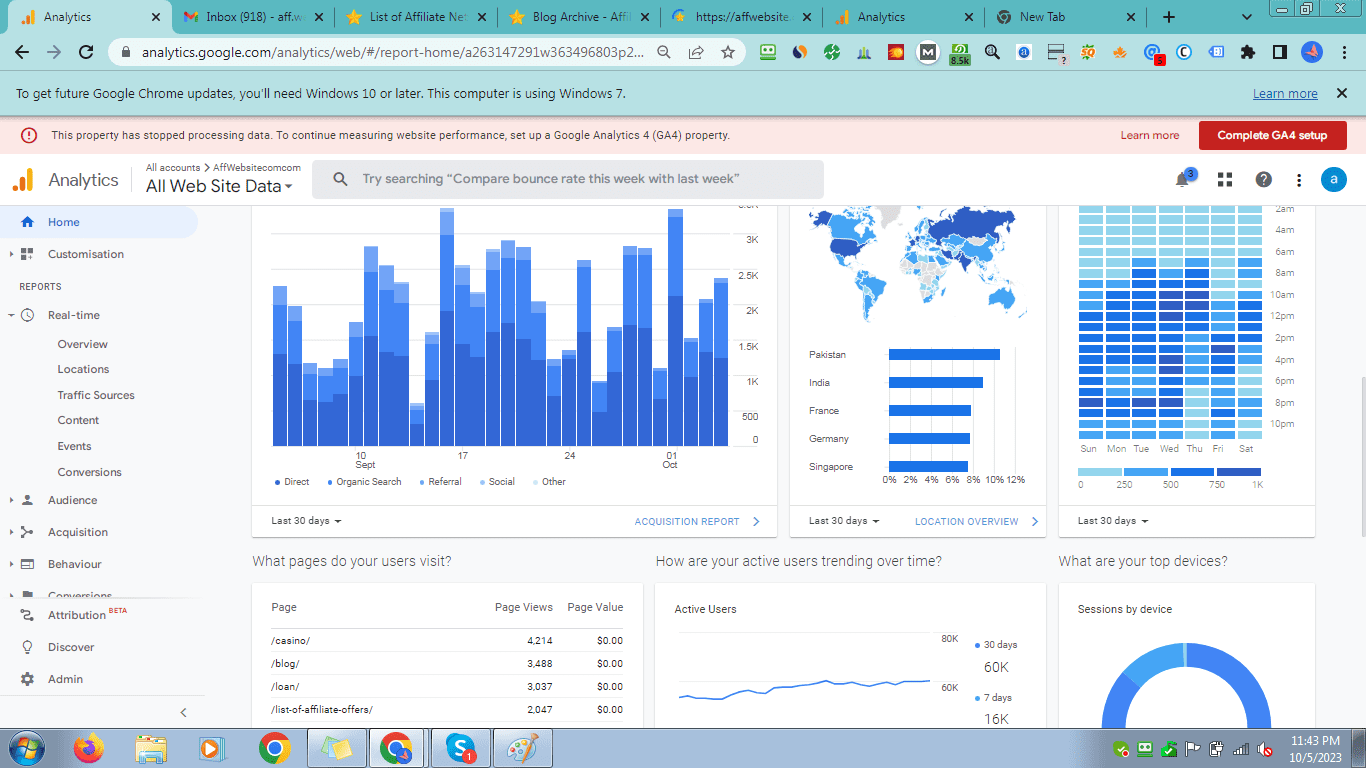Open Last 30 days dropdown under acquisition chart

click(307, 521)
